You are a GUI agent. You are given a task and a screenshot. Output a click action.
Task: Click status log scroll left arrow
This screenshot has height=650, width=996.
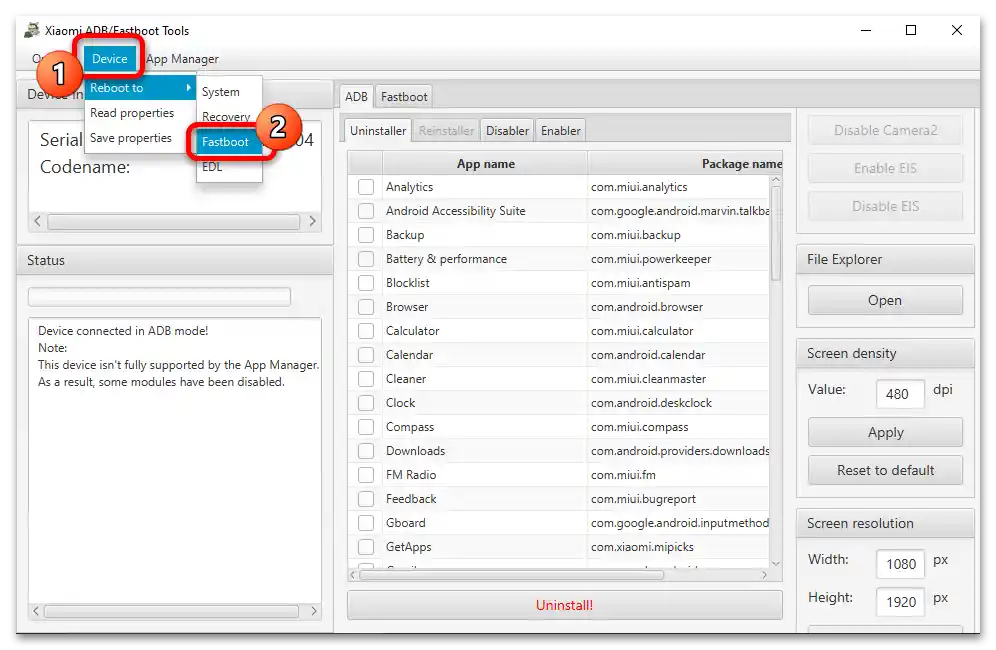(36, 611)
